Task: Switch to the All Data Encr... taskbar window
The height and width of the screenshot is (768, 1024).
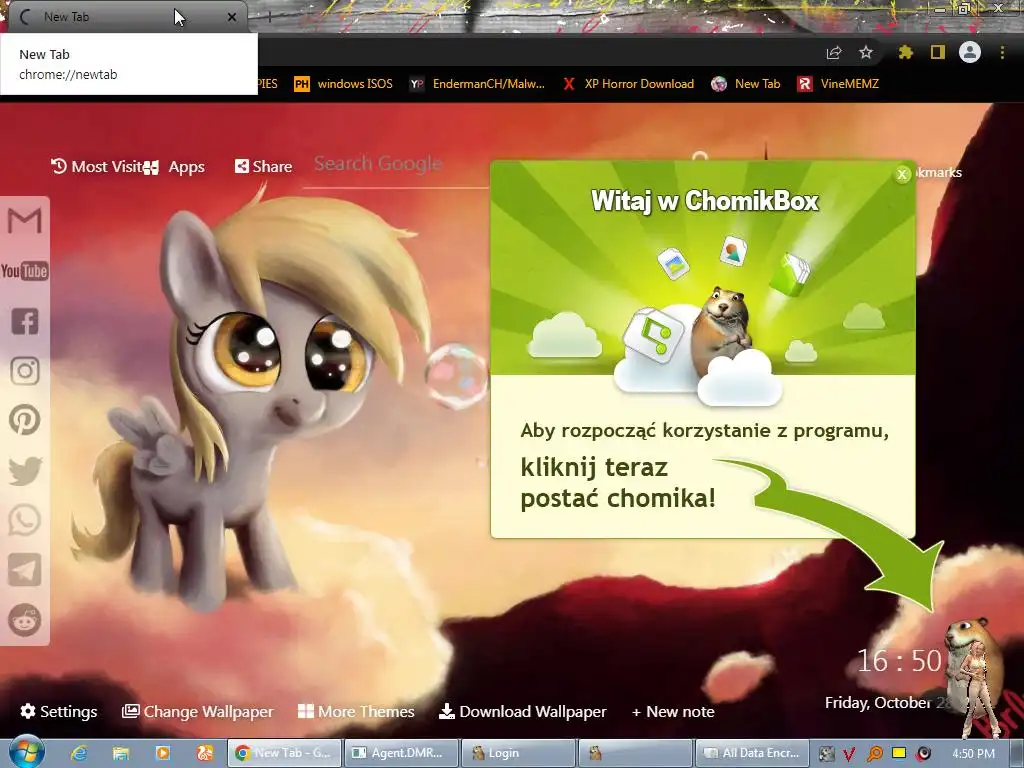Action: tap(752, 753)
